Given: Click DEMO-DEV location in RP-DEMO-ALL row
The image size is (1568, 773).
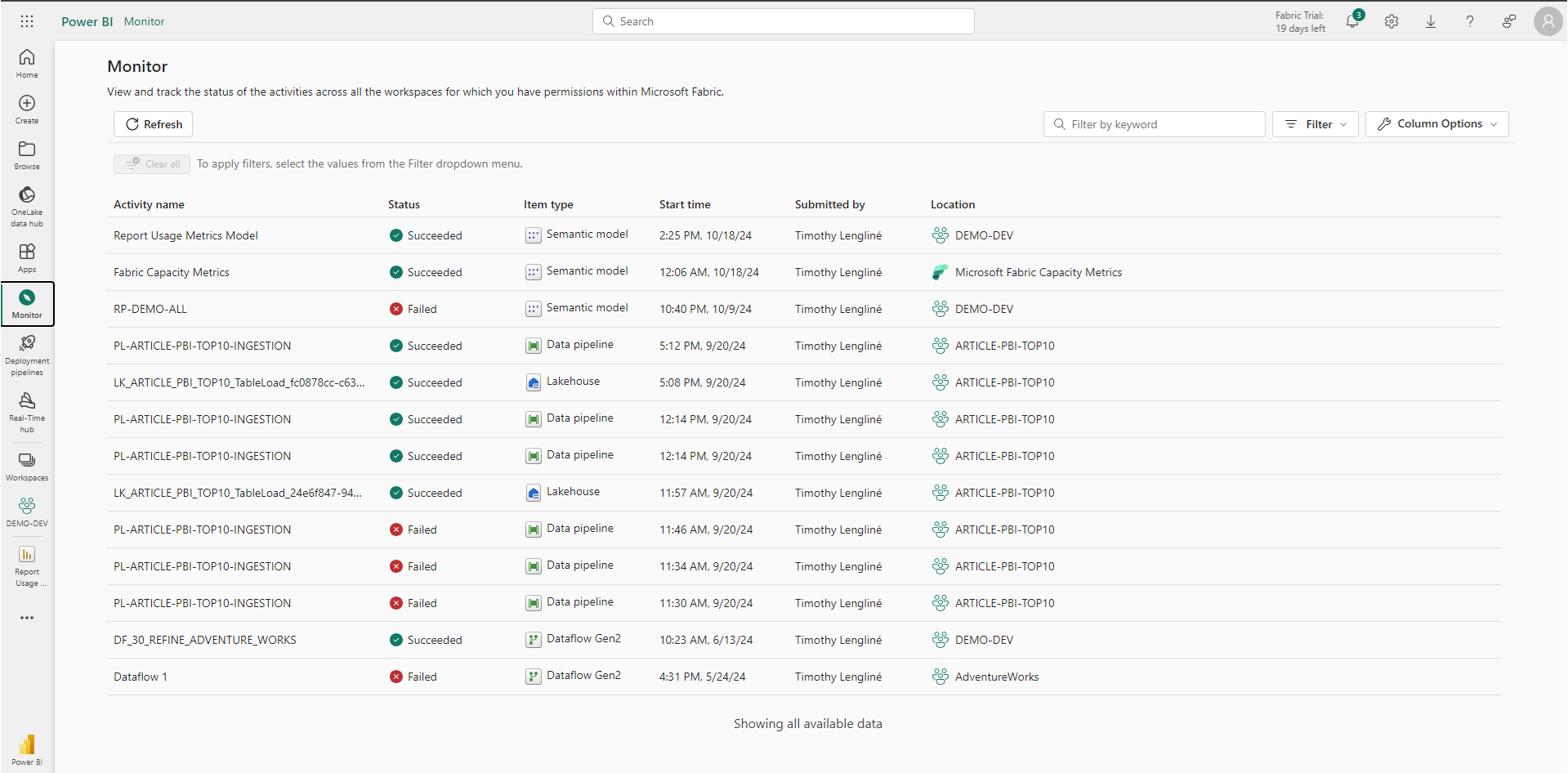Looking at the screenshot, I should tap(985, 309).
